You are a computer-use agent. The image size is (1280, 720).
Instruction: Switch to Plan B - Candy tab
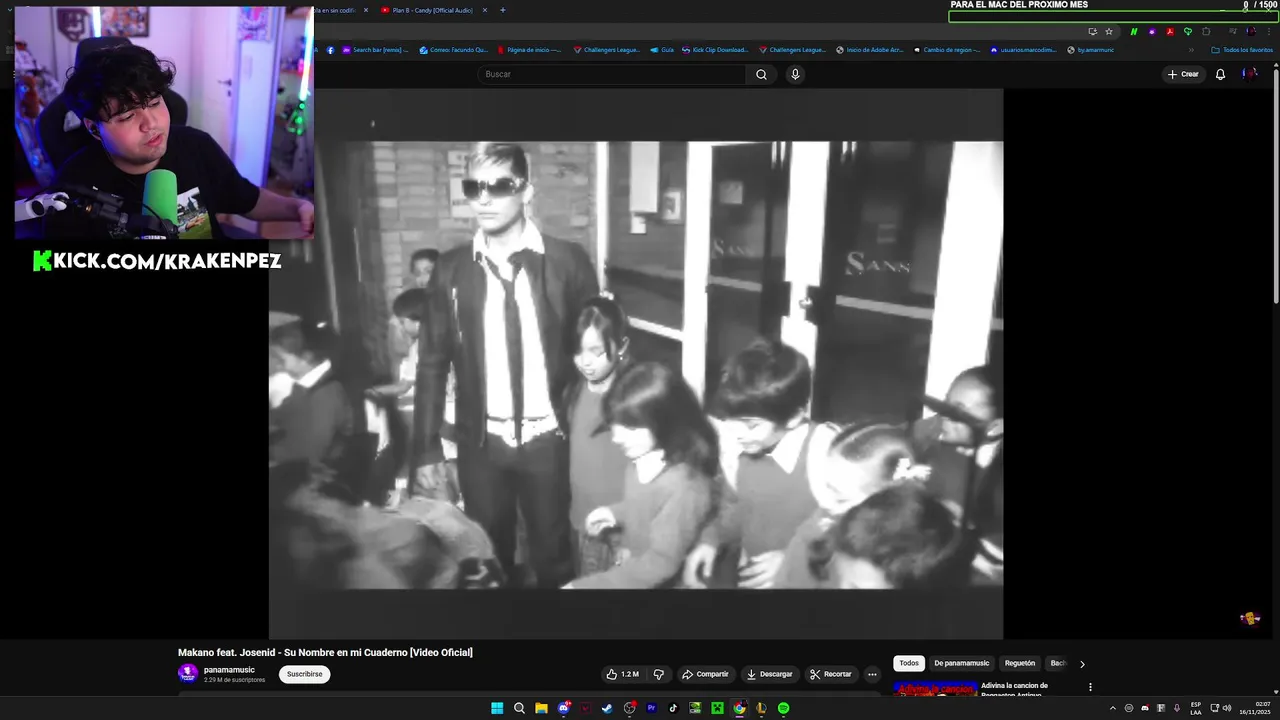click(x=432, y=10)
